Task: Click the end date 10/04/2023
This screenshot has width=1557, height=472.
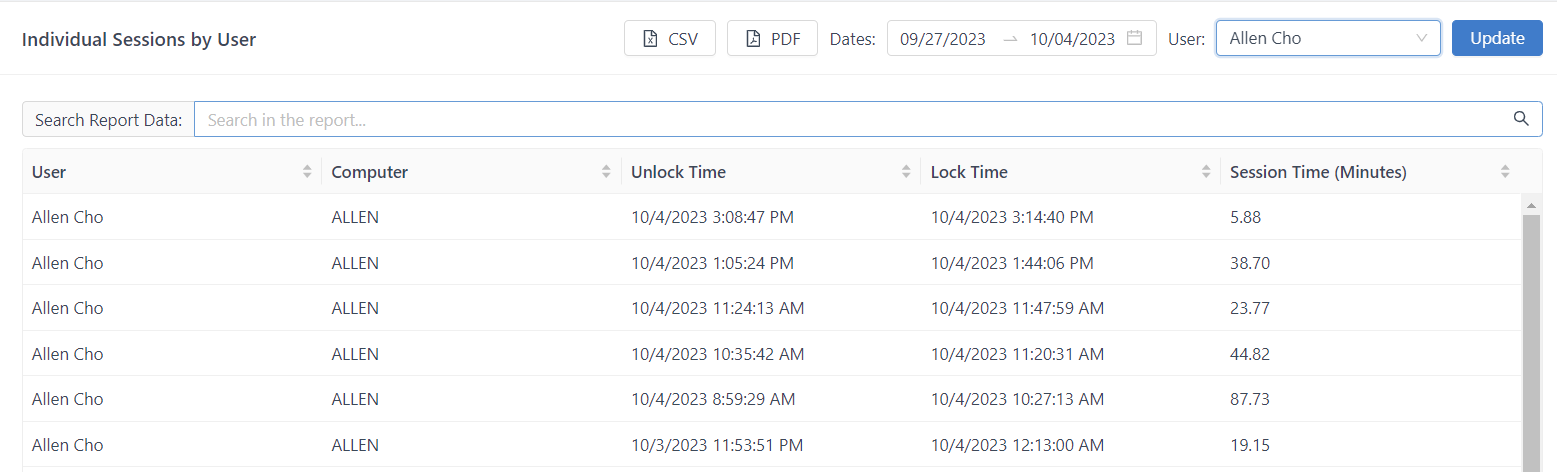Action: coord(1072,39)
